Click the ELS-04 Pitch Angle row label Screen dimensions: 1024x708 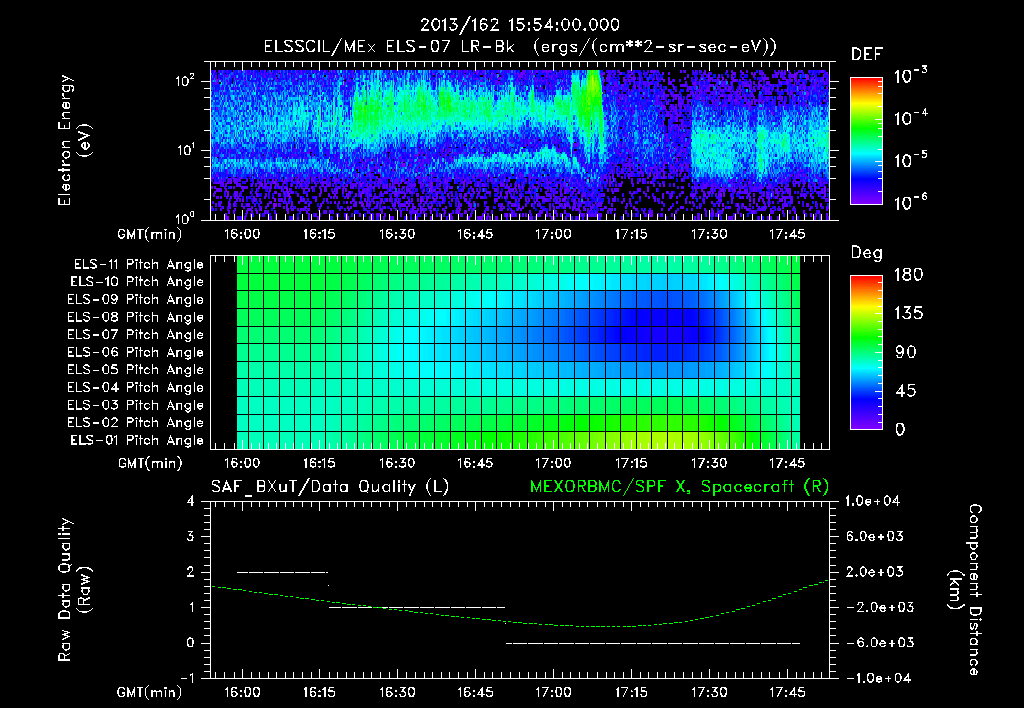coord(135,388)
